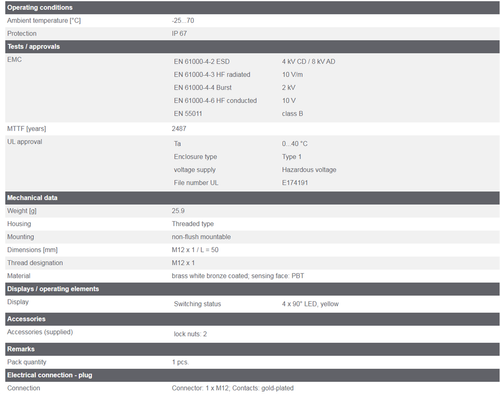The width and height of the screenshot is (500, 394).
Task: Select the Mounting row label
Action: (20, 237)
